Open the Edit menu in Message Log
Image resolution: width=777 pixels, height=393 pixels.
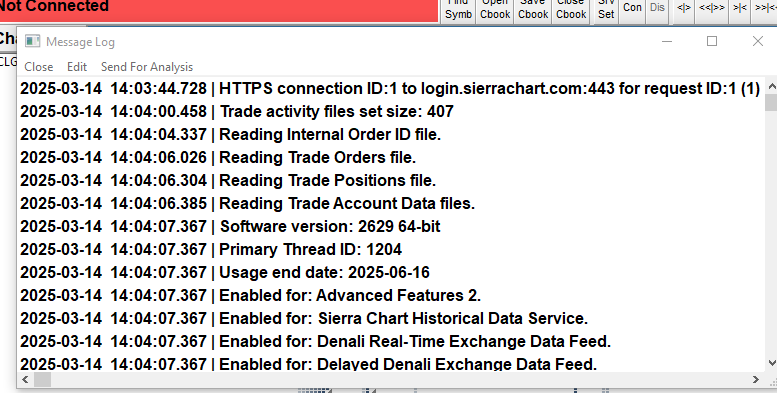tap(77, 67)
